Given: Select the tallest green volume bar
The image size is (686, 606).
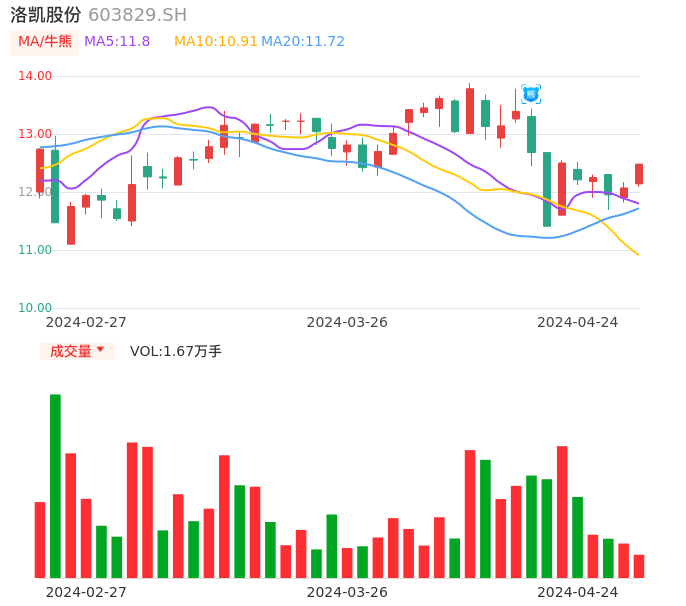Looking at the screenshot, I should click(56, 486).
